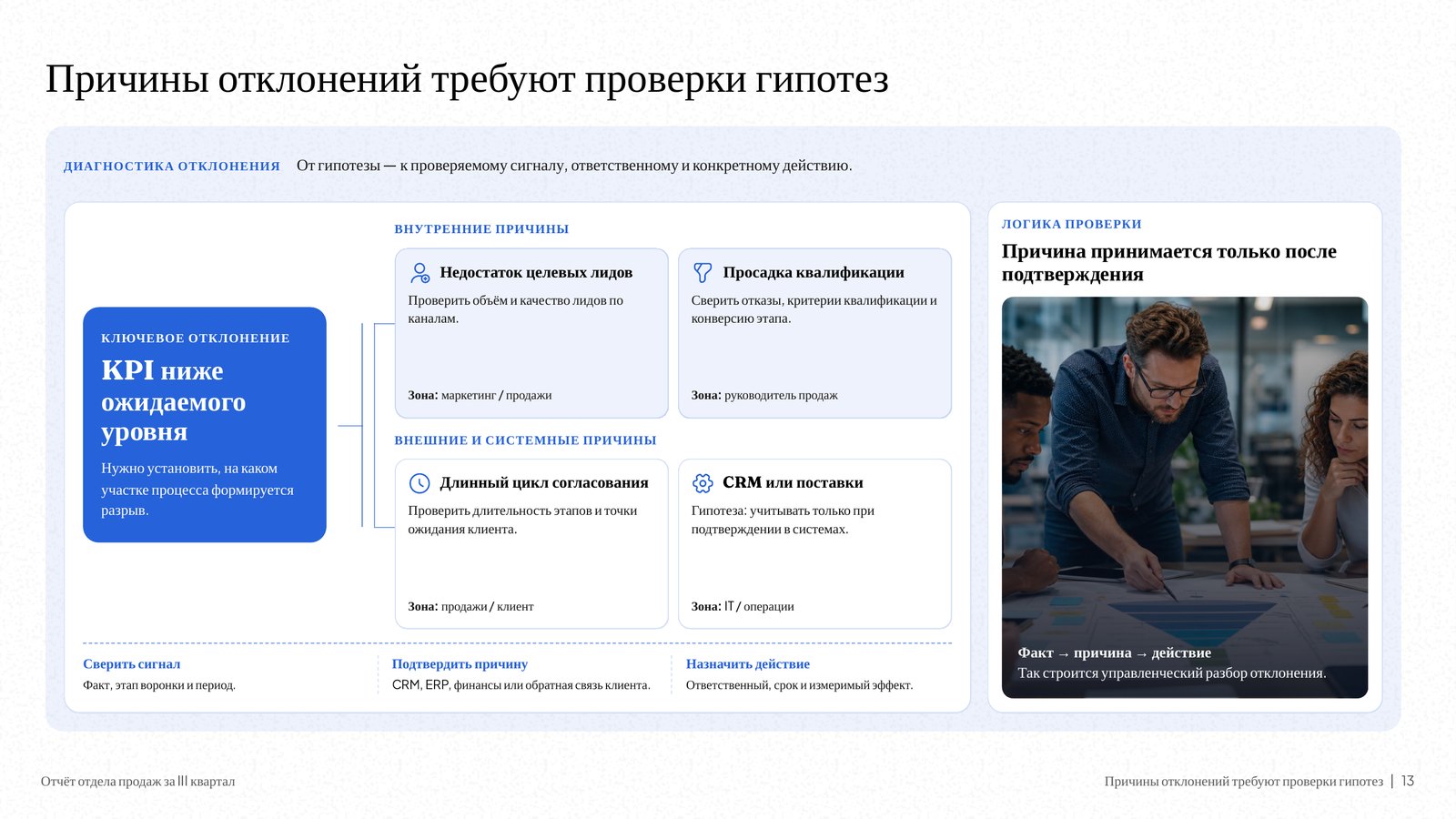The height and width of the screenshot is (819, 1456).
Task: Select the heading 'Длинный цикл согласования'
Action: (x=544, y=482)
